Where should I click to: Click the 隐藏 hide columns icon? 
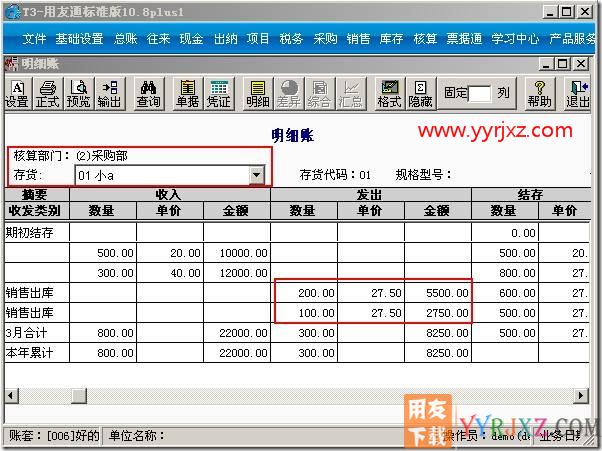click(x=420, y=94)
